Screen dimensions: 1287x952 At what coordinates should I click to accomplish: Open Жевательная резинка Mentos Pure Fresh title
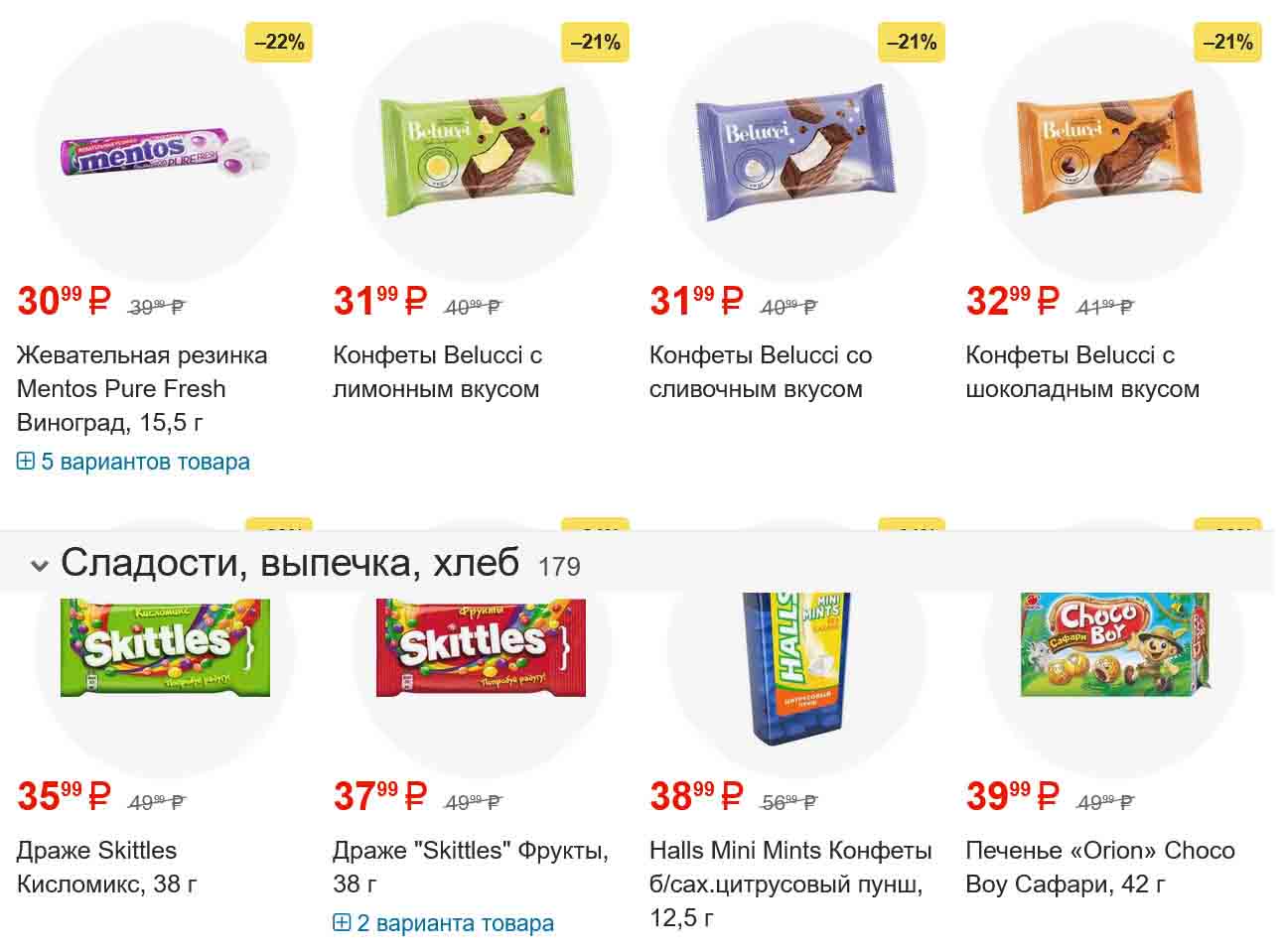pyautogui.click(x=142, y=388)
